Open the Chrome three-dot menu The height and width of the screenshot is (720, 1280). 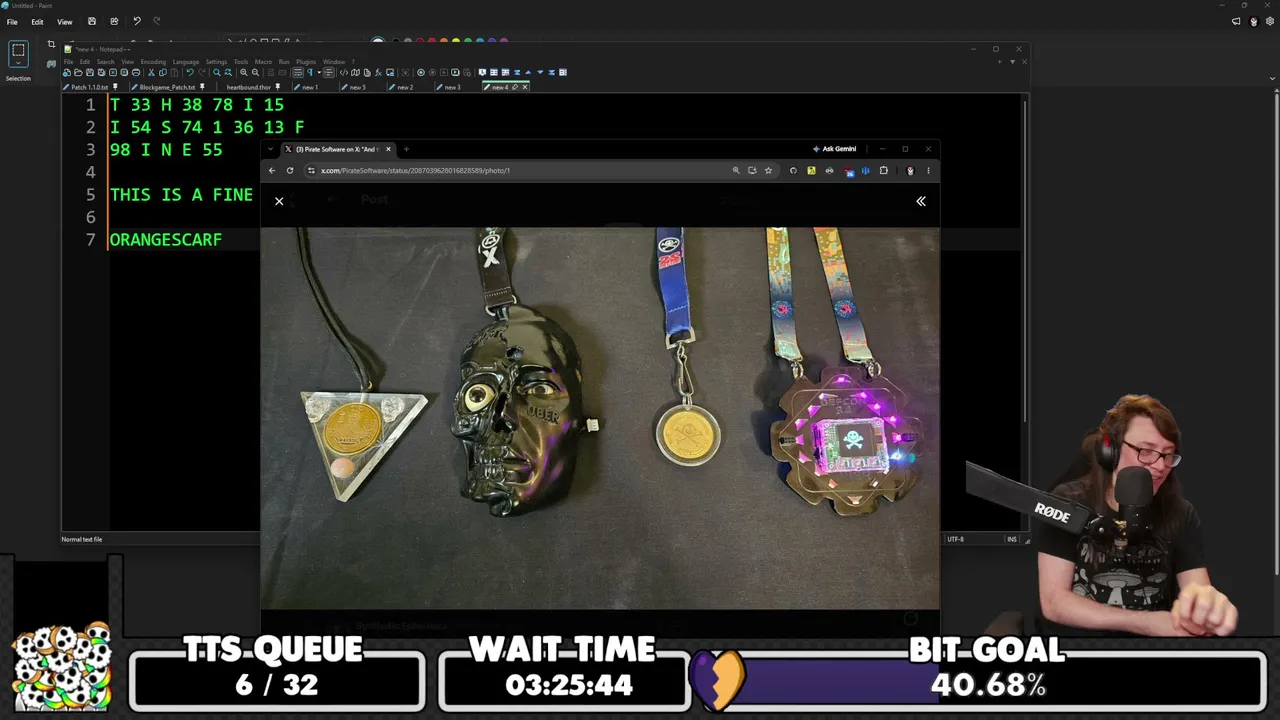[x=928, y=170]
